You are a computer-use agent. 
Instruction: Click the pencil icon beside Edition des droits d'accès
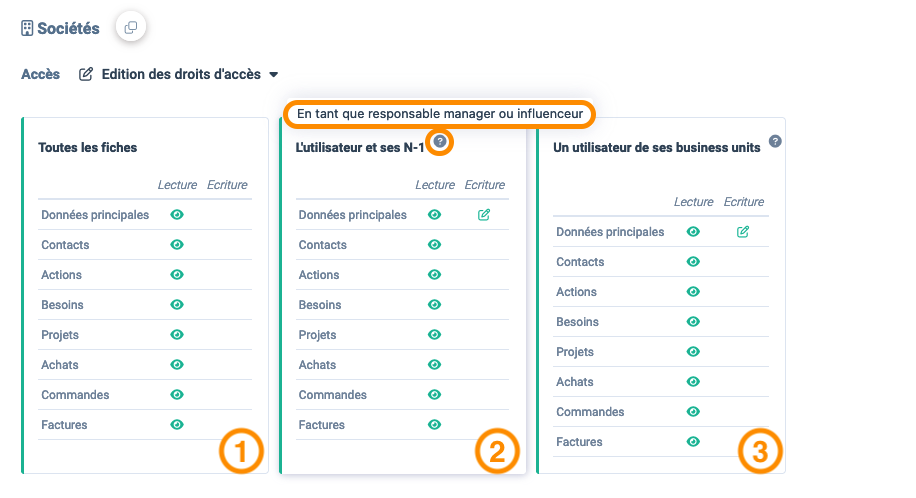click(x=86, y=74)
